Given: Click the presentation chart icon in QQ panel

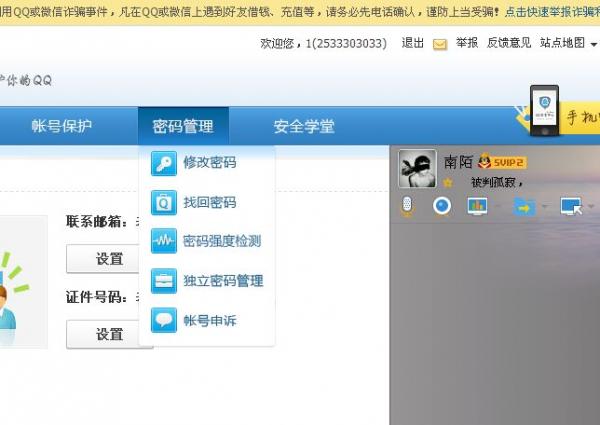Looking at the screenshot, I should (x=477, y=206).
